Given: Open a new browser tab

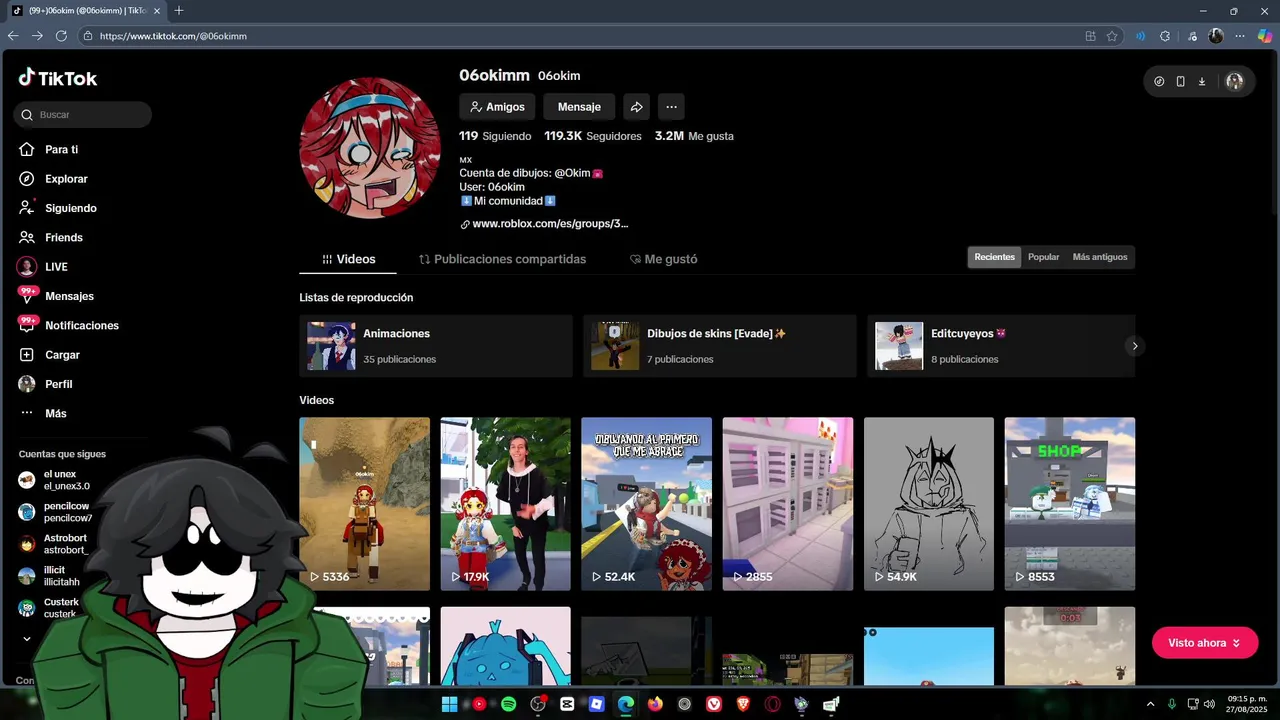Looking at the screenshot, I should pos(179,11).
